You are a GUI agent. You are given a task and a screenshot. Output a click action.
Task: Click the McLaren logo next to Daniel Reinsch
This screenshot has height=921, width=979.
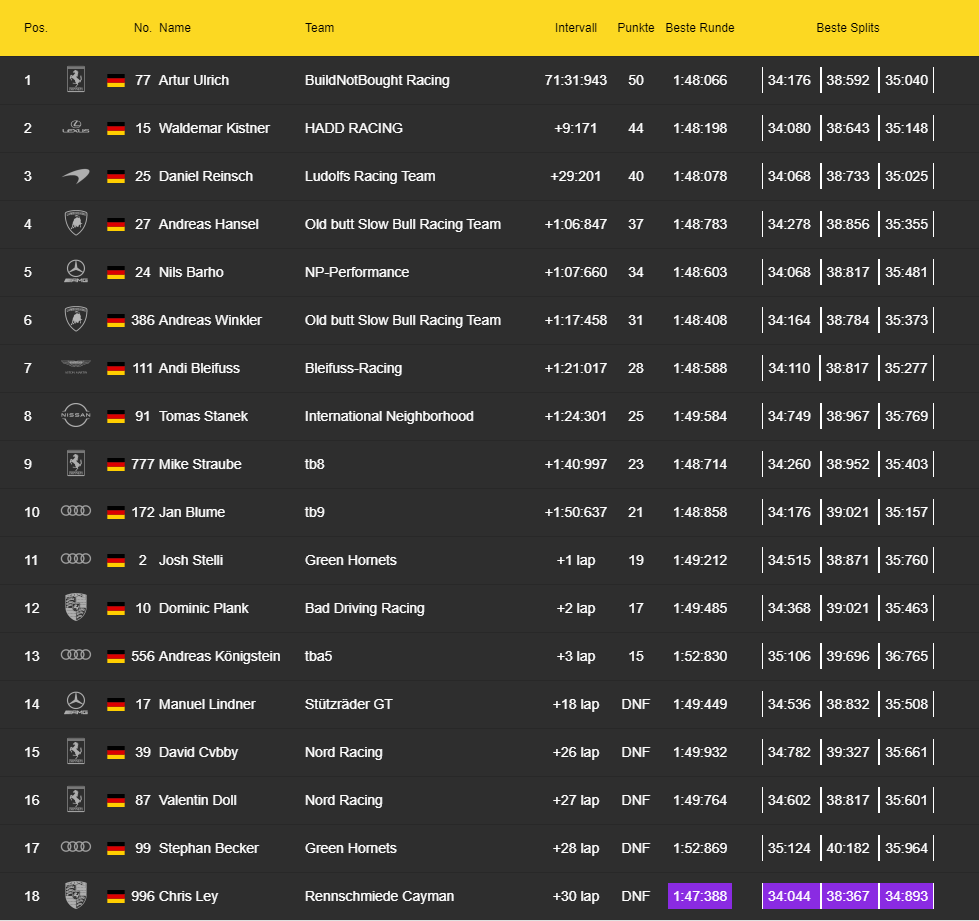click(75, 176)
